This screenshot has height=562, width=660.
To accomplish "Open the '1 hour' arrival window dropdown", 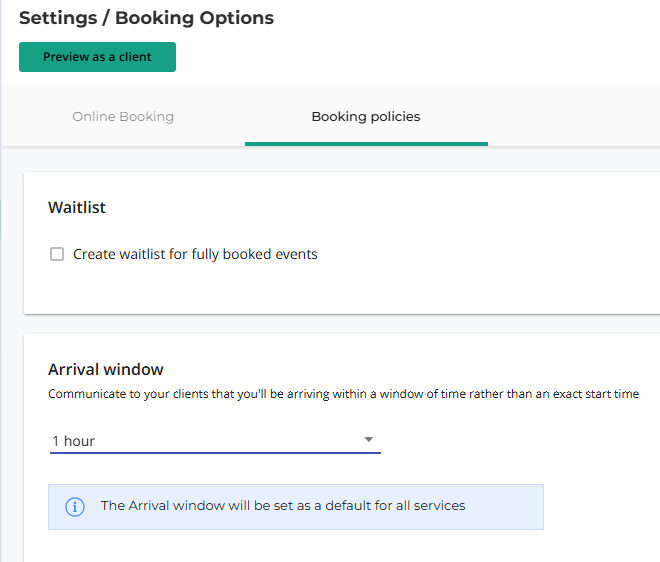I will [x=215, y=441].
